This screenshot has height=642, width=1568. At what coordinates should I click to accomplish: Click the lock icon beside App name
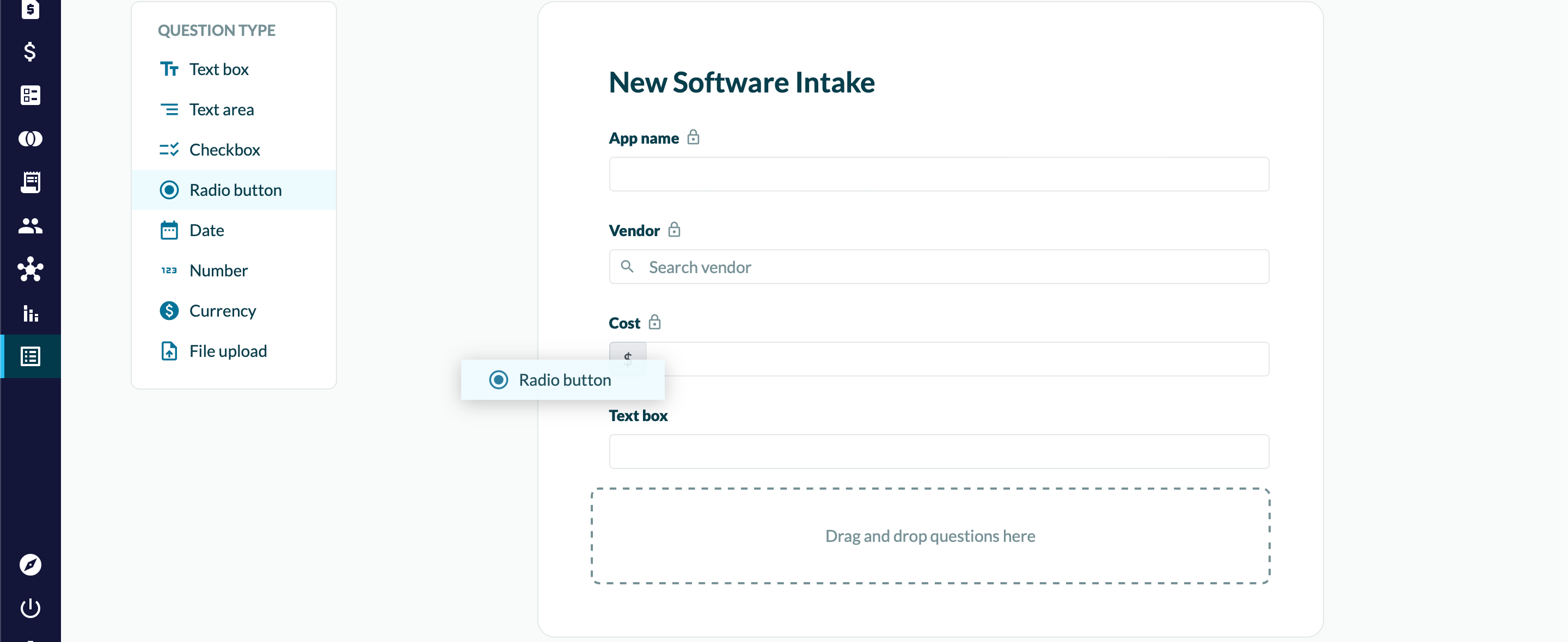pyautogui.click(x=693, y=138)
